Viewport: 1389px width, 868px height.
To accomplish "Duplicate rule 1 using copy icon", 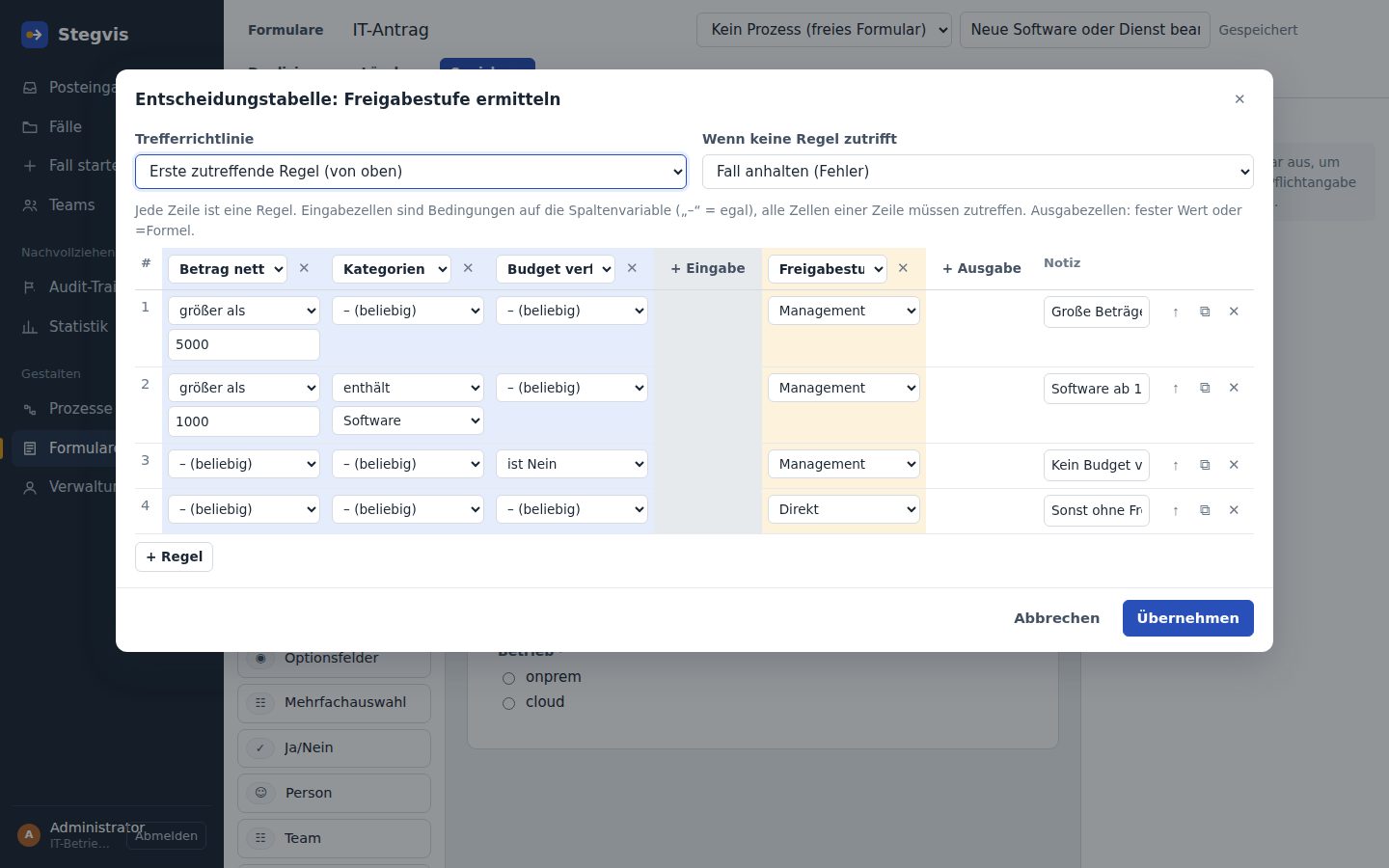I will [1205, 312].
